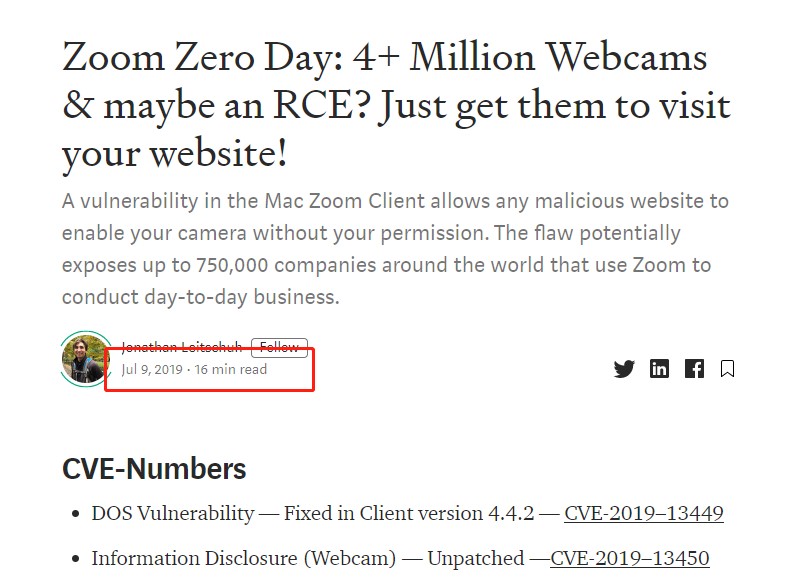802x580 pixels.
Task: Click the "16 min read" label
Action: pos(231,370)
